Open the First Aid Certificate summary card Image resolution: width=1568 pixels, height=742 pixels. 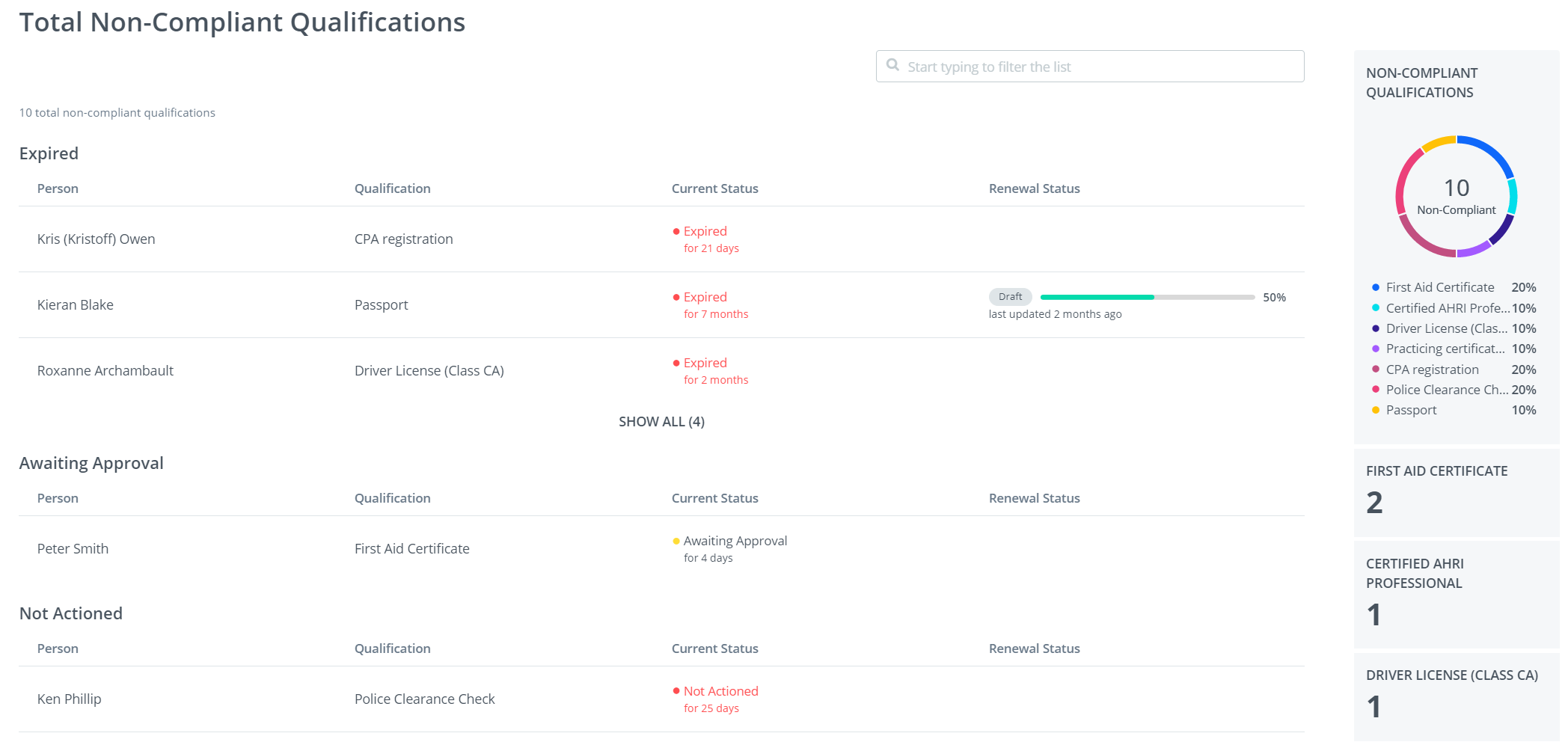(1456, 491)
